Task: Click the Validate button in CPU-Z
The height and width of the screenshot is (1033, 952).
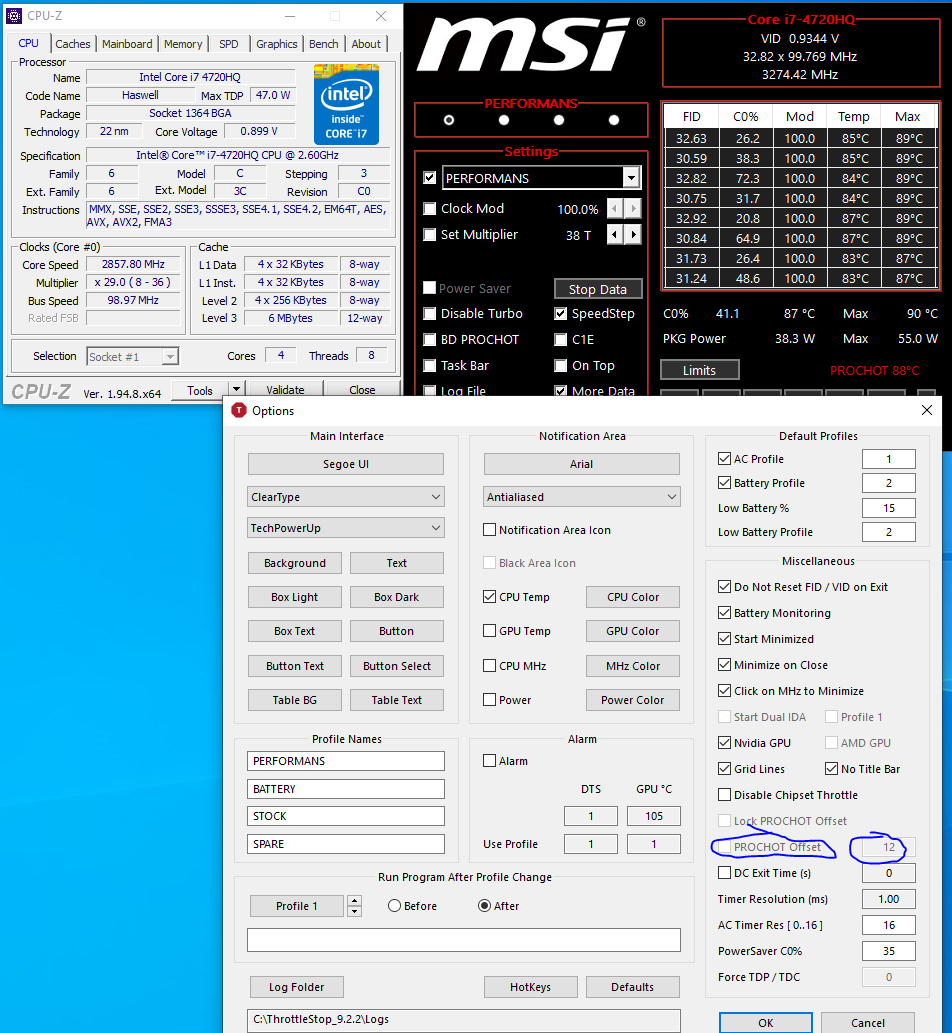Action: point(285,389)
